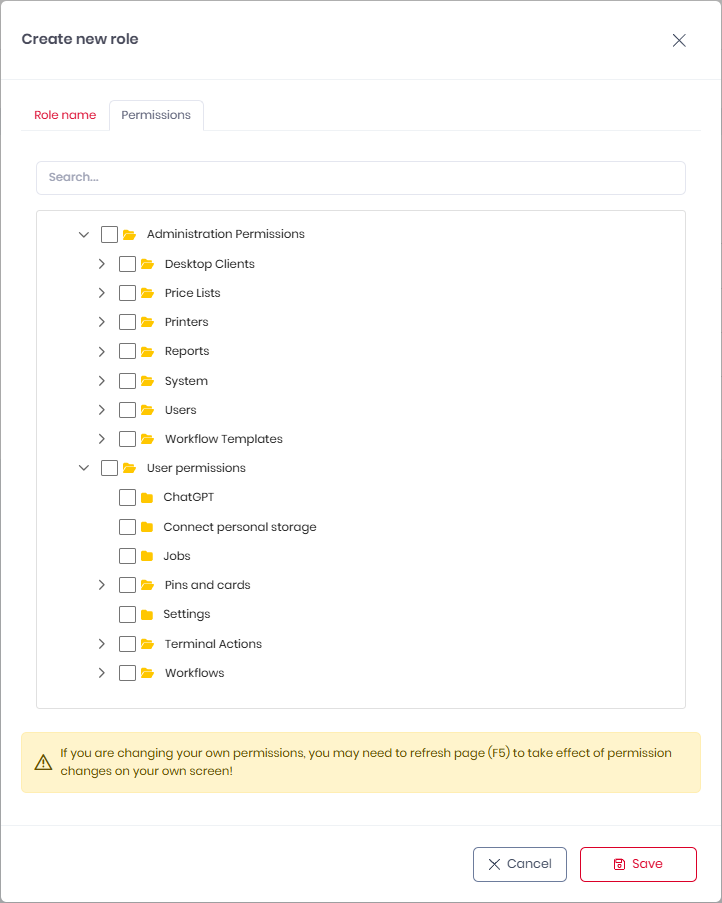722x903 pixels.
Task: Collapse the Administration Permissions tree
Action: pos(84,235)
